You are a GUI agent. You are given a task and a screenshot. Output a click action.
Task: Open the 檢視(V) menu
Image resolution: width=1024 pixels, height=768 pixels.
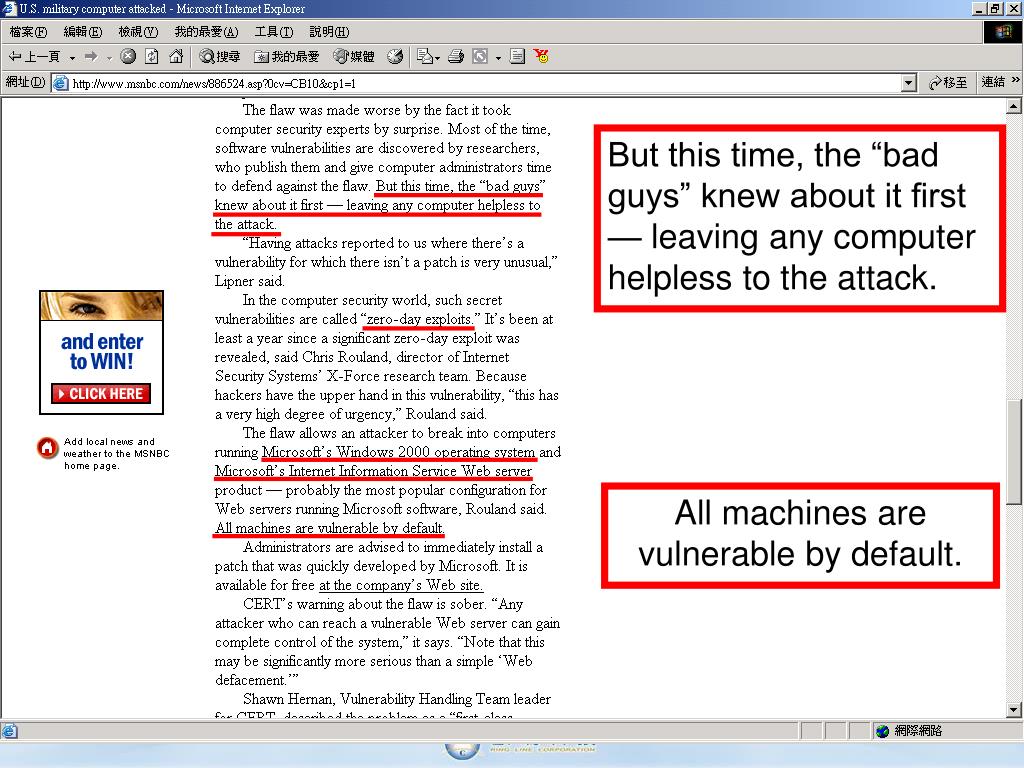click(138, 31)
